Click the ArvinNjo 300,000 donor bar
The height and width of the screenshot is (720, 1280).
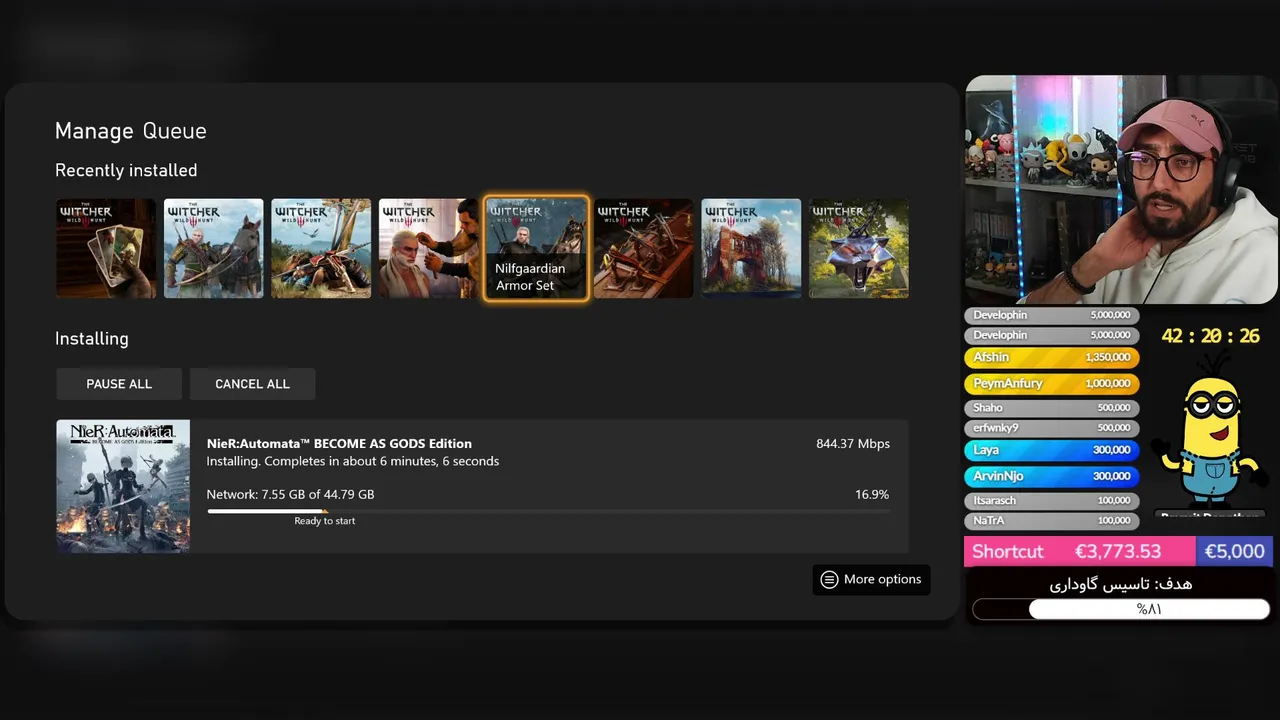click(1051, 476)
